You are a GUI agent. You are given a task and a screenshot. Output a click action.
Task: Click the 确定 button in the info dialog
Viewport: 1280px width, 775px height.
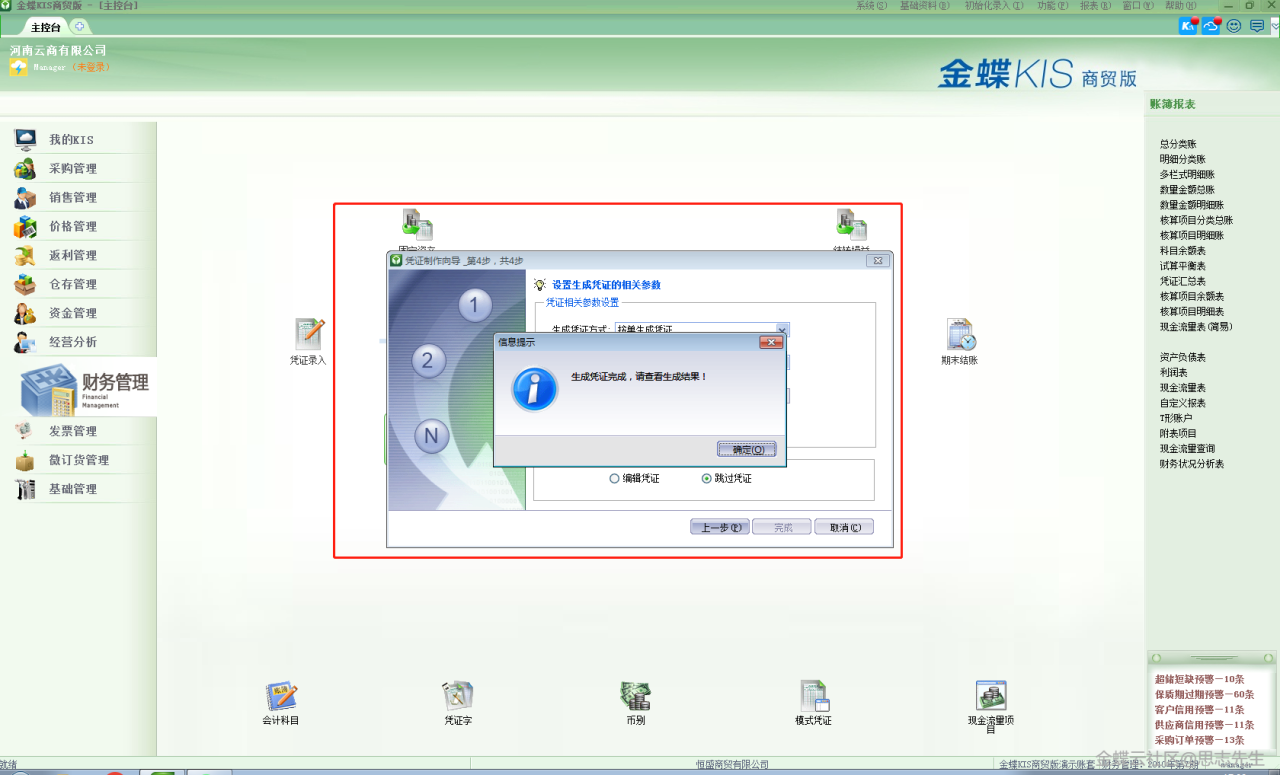point(746,450)
